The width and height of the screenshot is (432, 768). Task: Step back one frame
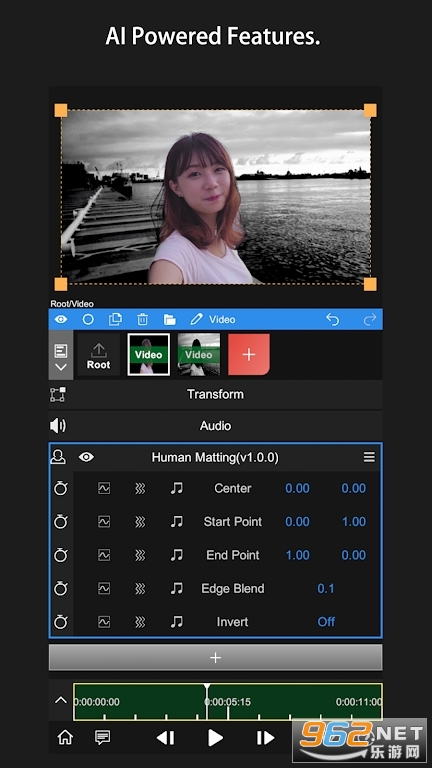coord(165,738)
